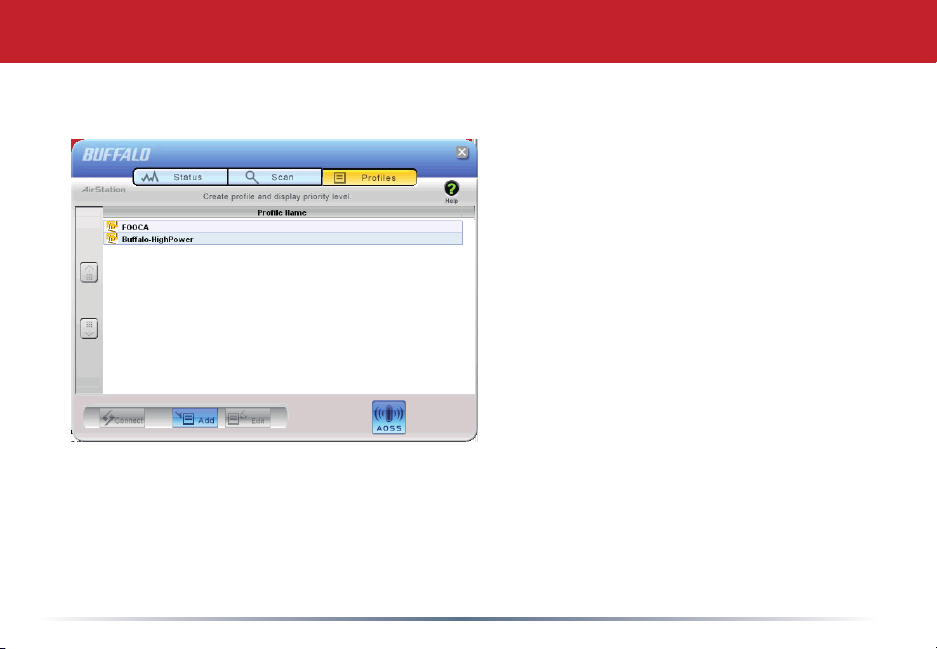Click the Profile Name column header
The width and height of the screenshot is (937, 649).
pyautogui.click(x=282, y=212)
